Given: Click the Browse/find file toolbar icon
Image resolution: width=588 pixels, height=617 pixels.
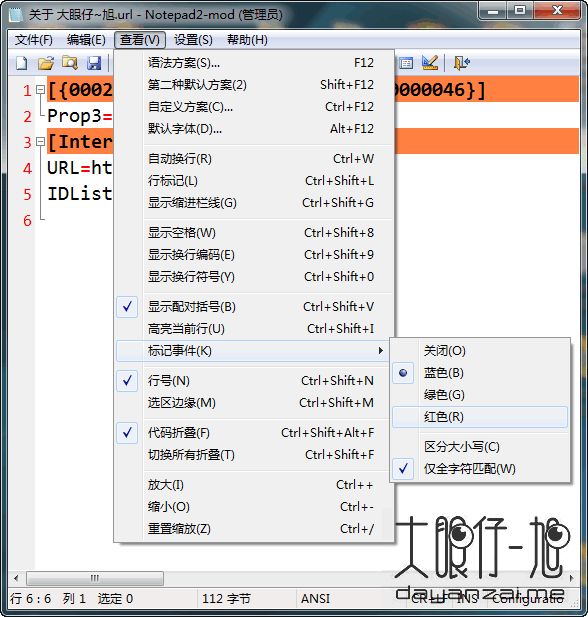Looking at the screenshot, I should (70, 63).
